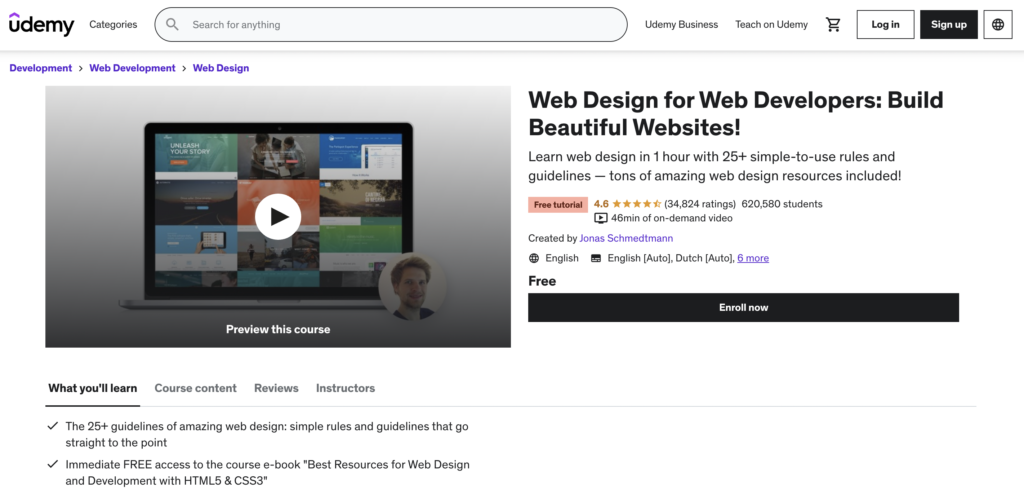Open Udemy Business link
This screenshot has width=1024, height=494.
tap(681, 24)
